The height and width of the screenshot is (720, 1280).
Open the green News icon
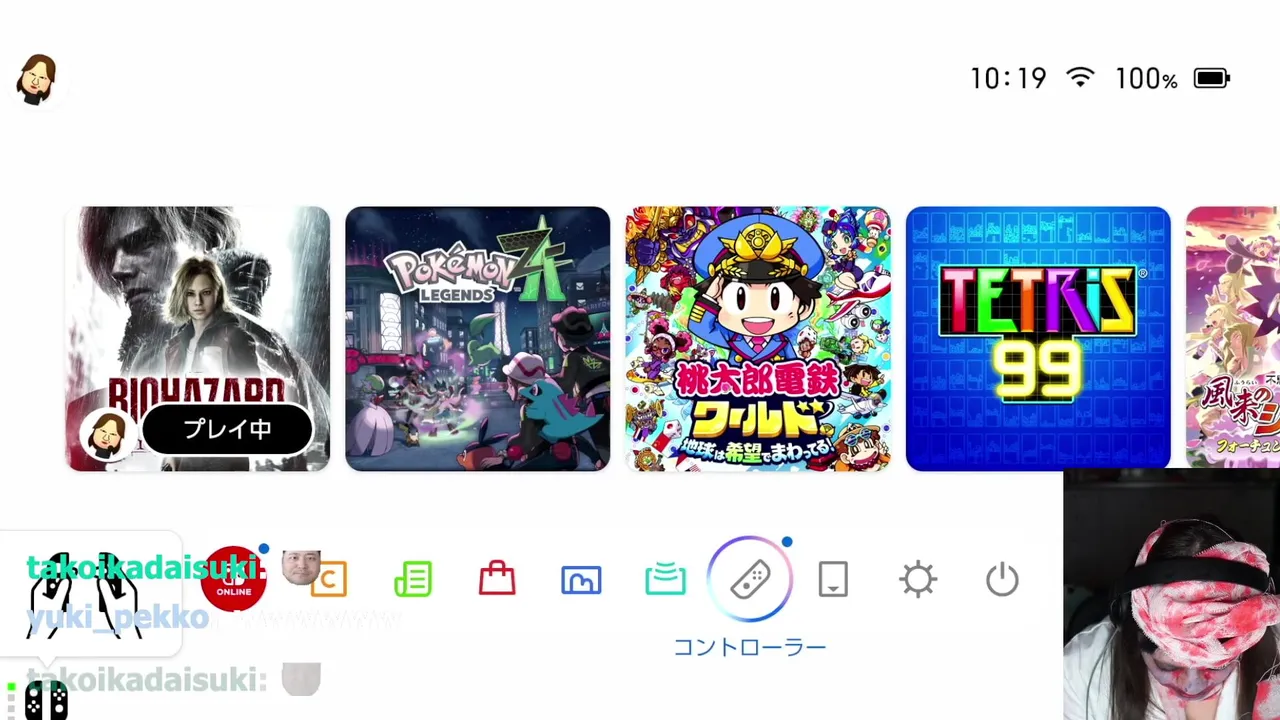[x=413, y=579]
